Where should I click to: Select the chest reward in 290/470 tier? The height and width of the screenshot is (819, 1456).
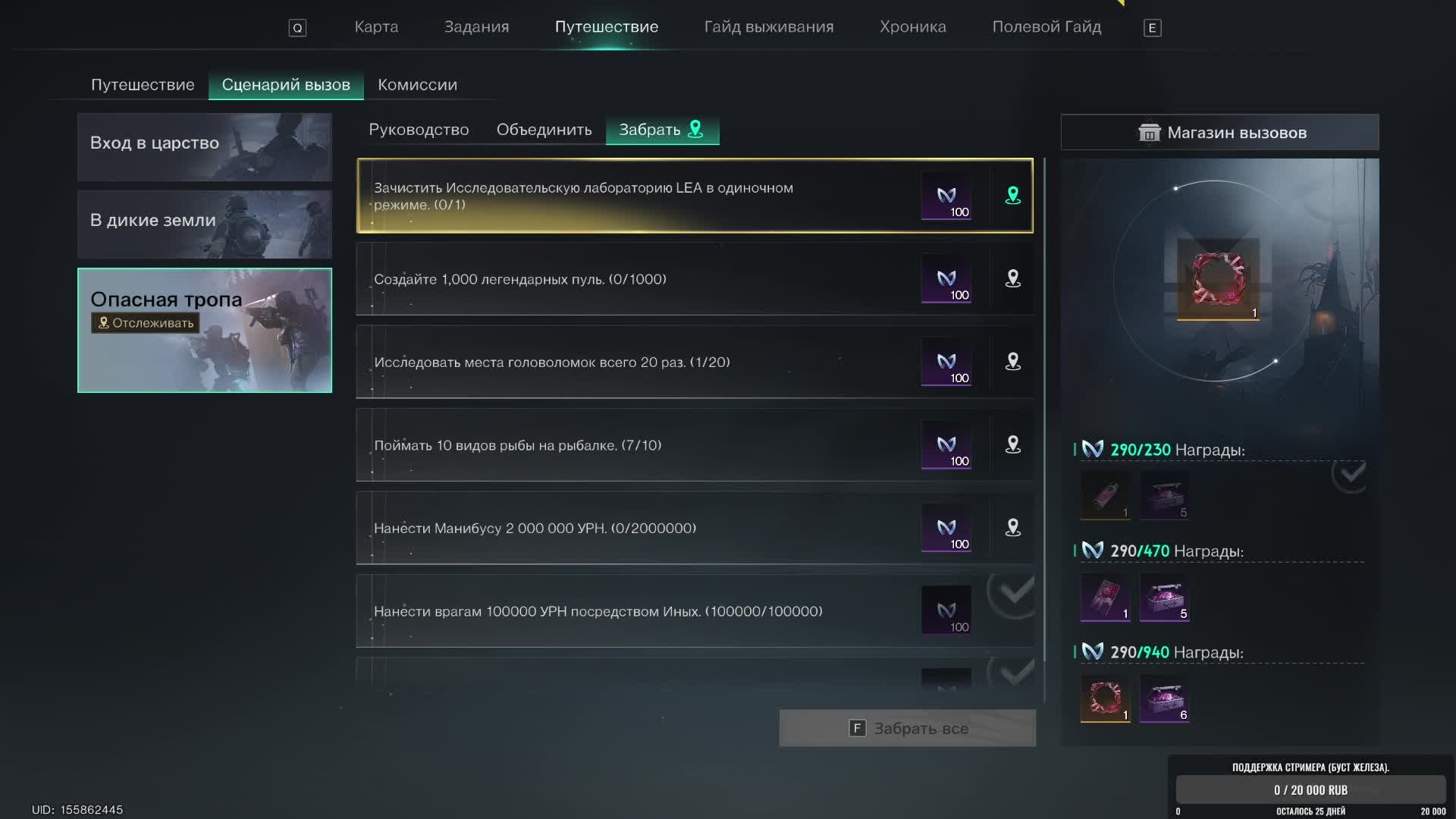(x=1165, y=598)
